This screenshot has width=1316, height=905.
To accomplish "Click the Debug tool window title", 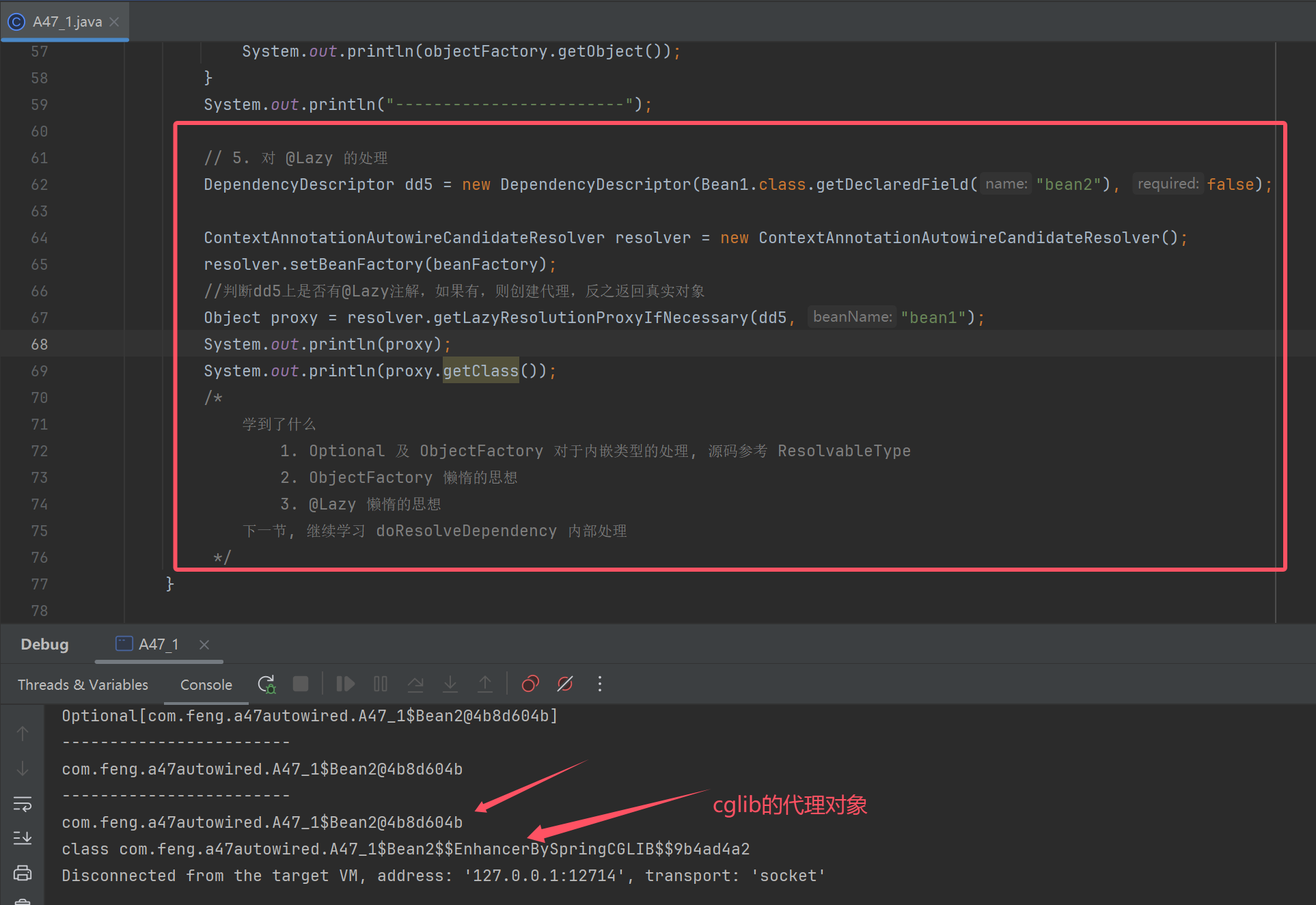I will click(44, 644).
